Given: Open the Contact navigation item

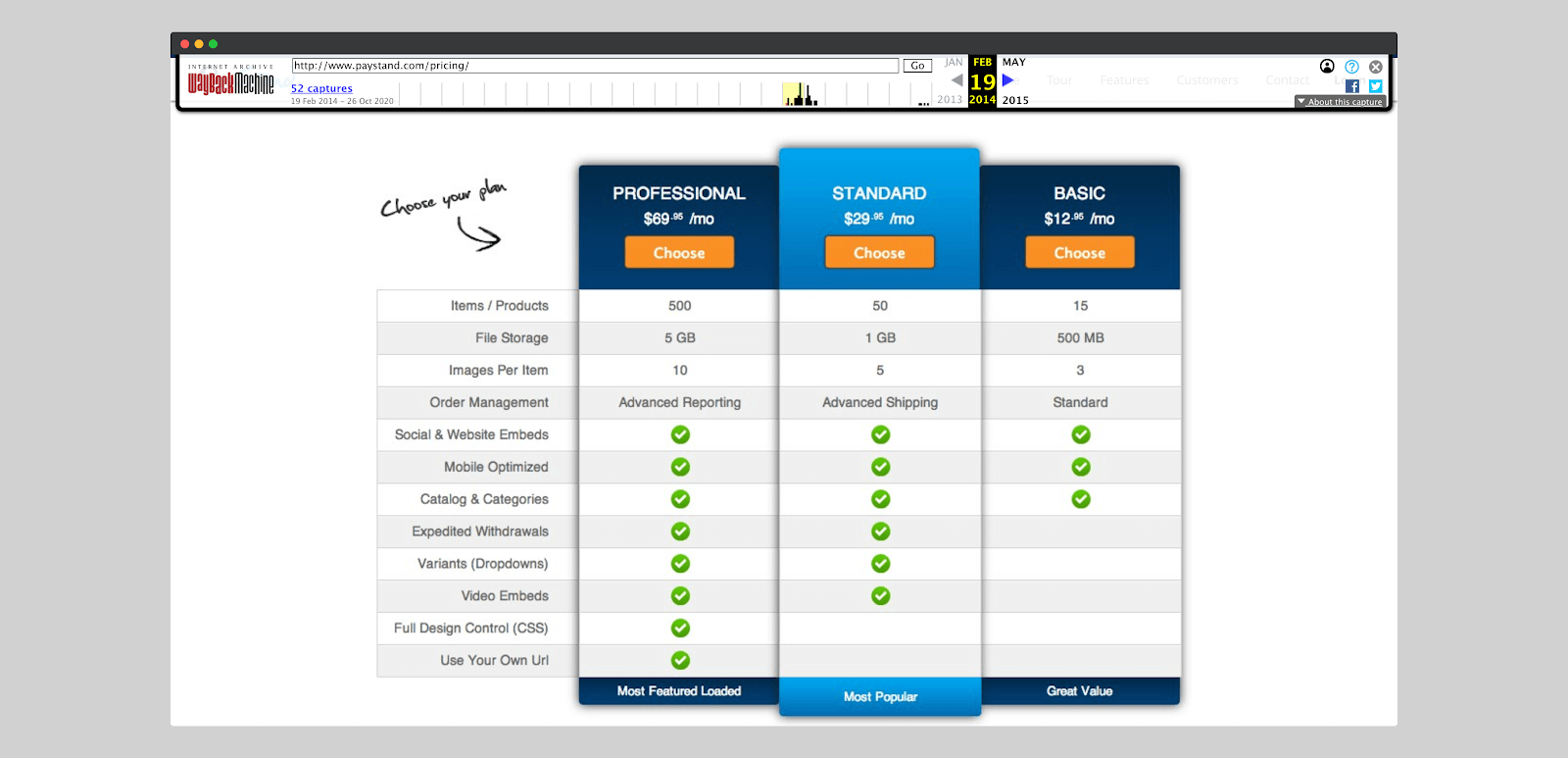Looking at the screenshot, I should point(1287,80).
